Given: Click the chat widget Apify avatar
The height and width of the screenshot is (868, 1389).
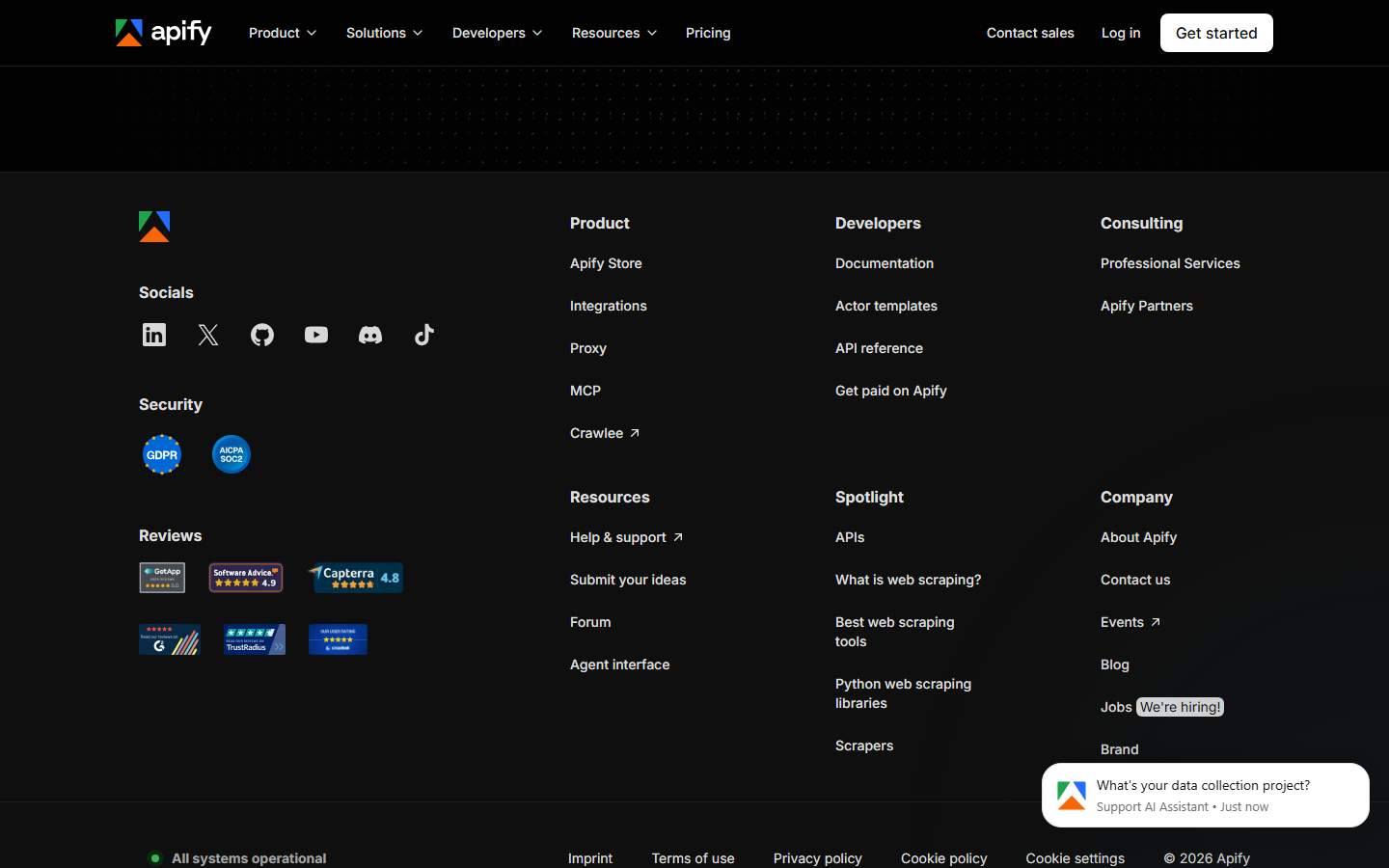Looking at the screenshot, I should click(x=1072, y=796).
